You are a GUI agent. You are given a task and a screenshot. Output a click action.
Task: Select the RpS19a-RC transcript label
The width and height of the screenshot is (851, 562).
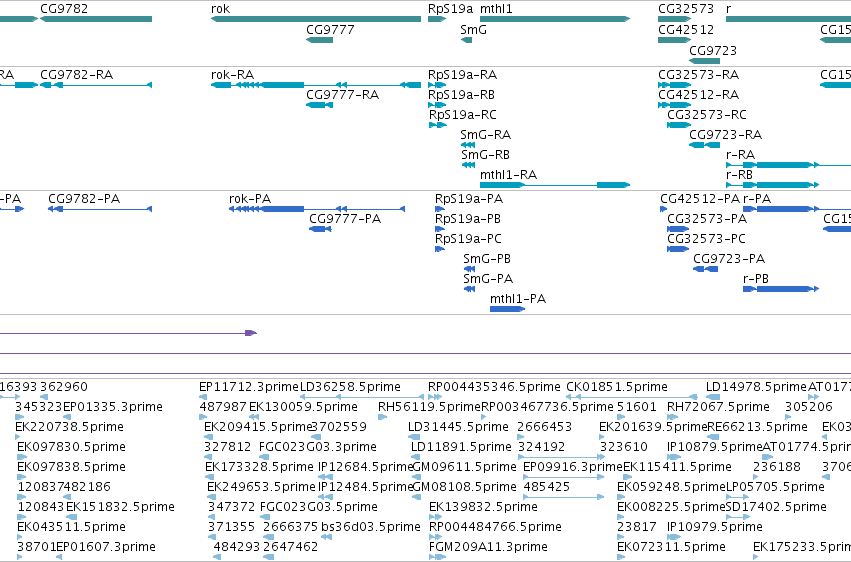[462, 115]
